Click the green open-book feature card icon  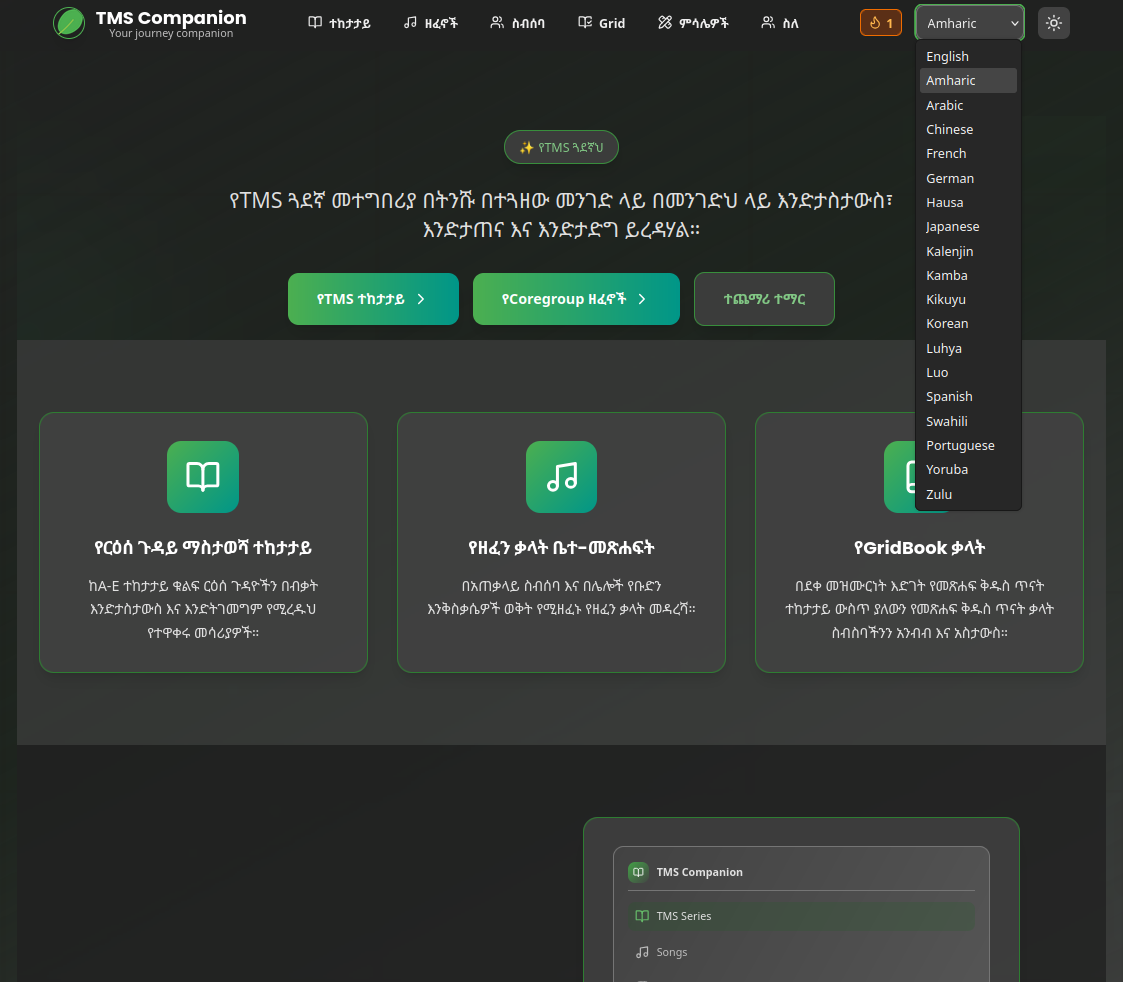pyautogui.click(x=203, y=477)
